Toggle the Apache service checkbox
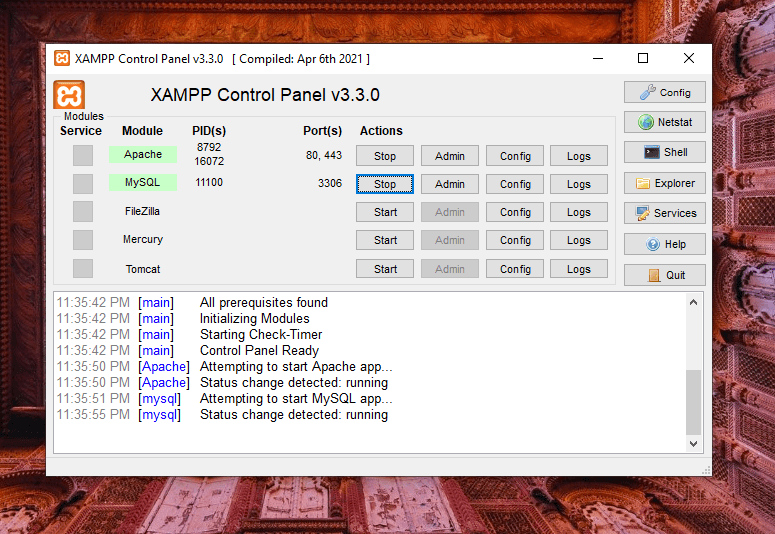 [x=83, y=155]
